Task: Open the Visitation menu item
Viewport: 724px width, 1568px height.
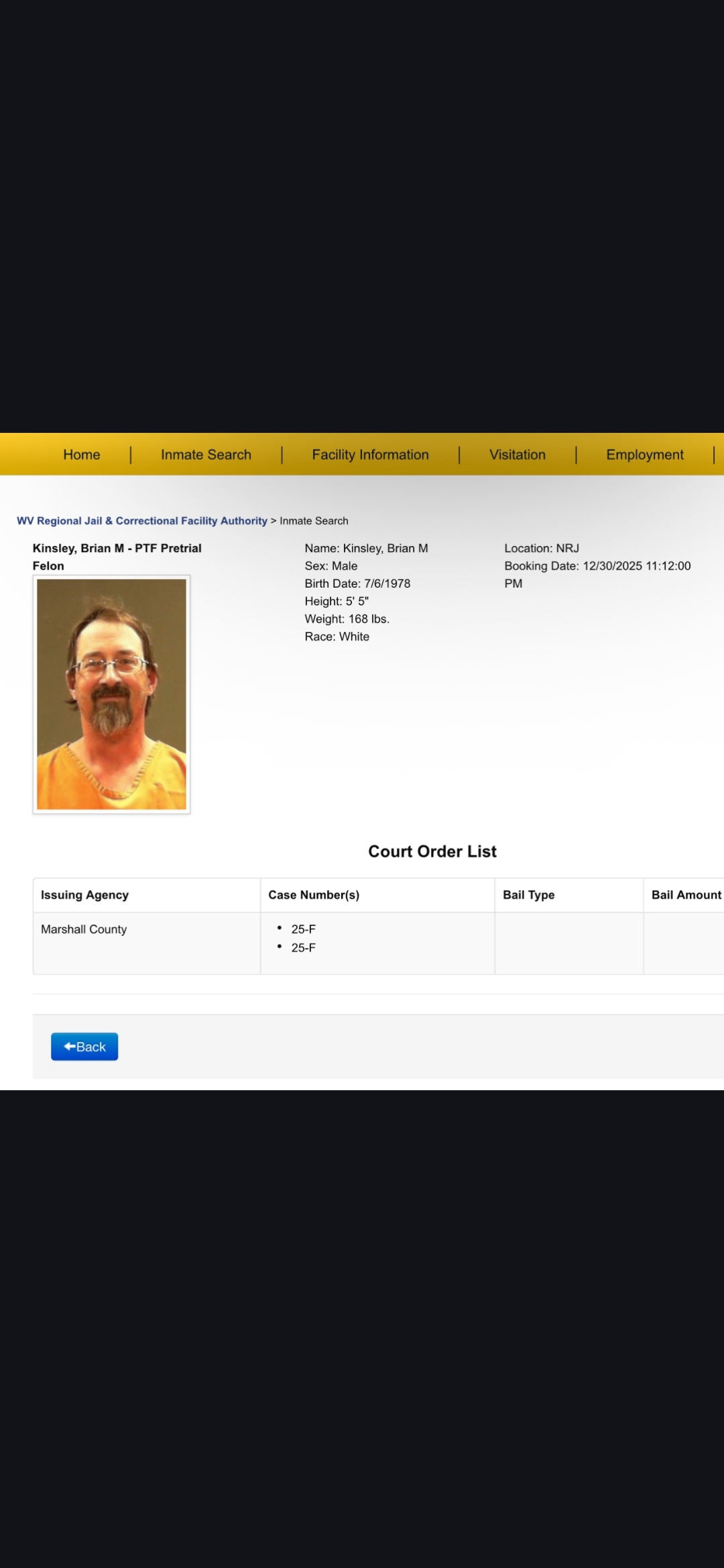Action: (x=517, y=455)
